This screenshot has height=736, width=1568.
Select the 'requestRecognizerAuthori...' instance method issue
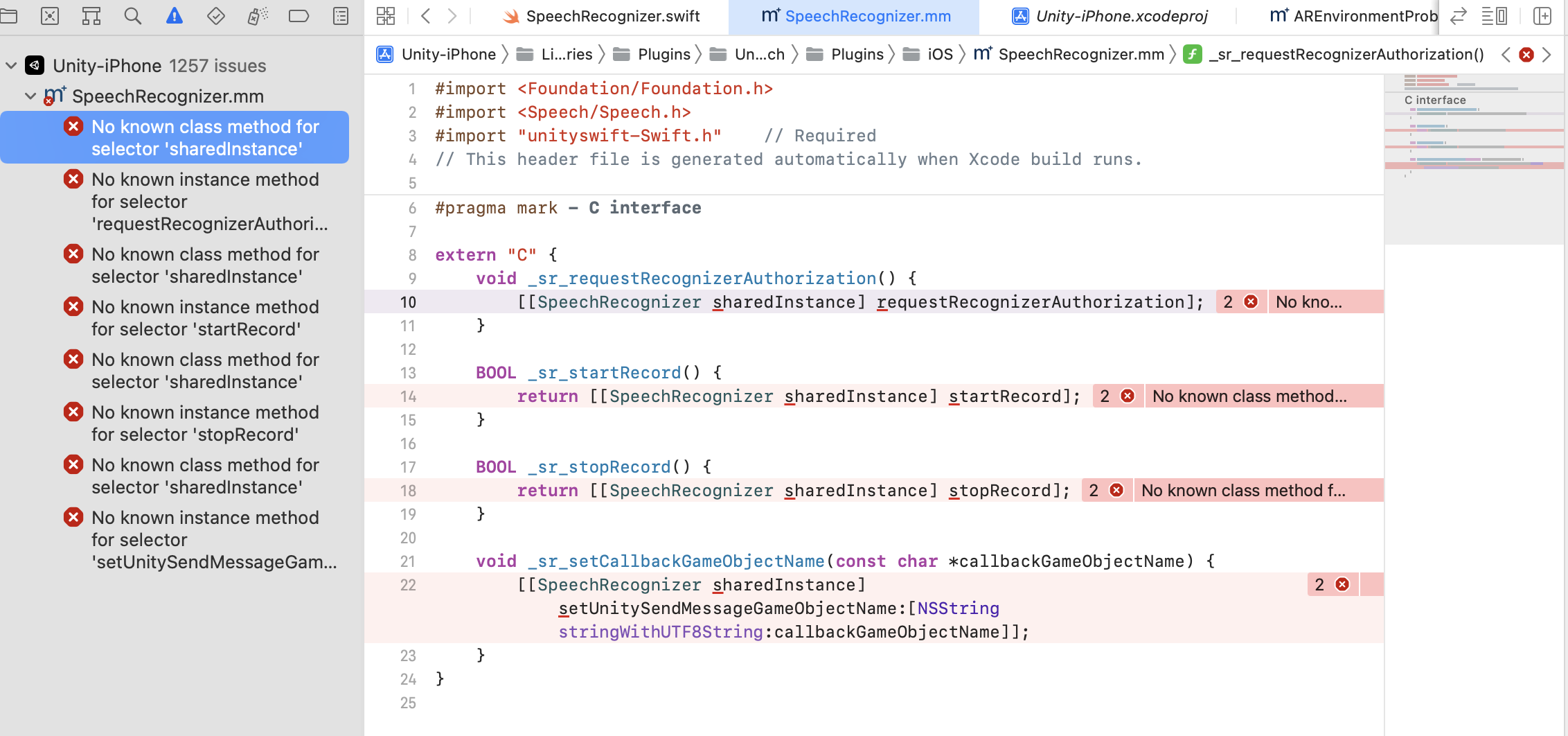[175, 202]
